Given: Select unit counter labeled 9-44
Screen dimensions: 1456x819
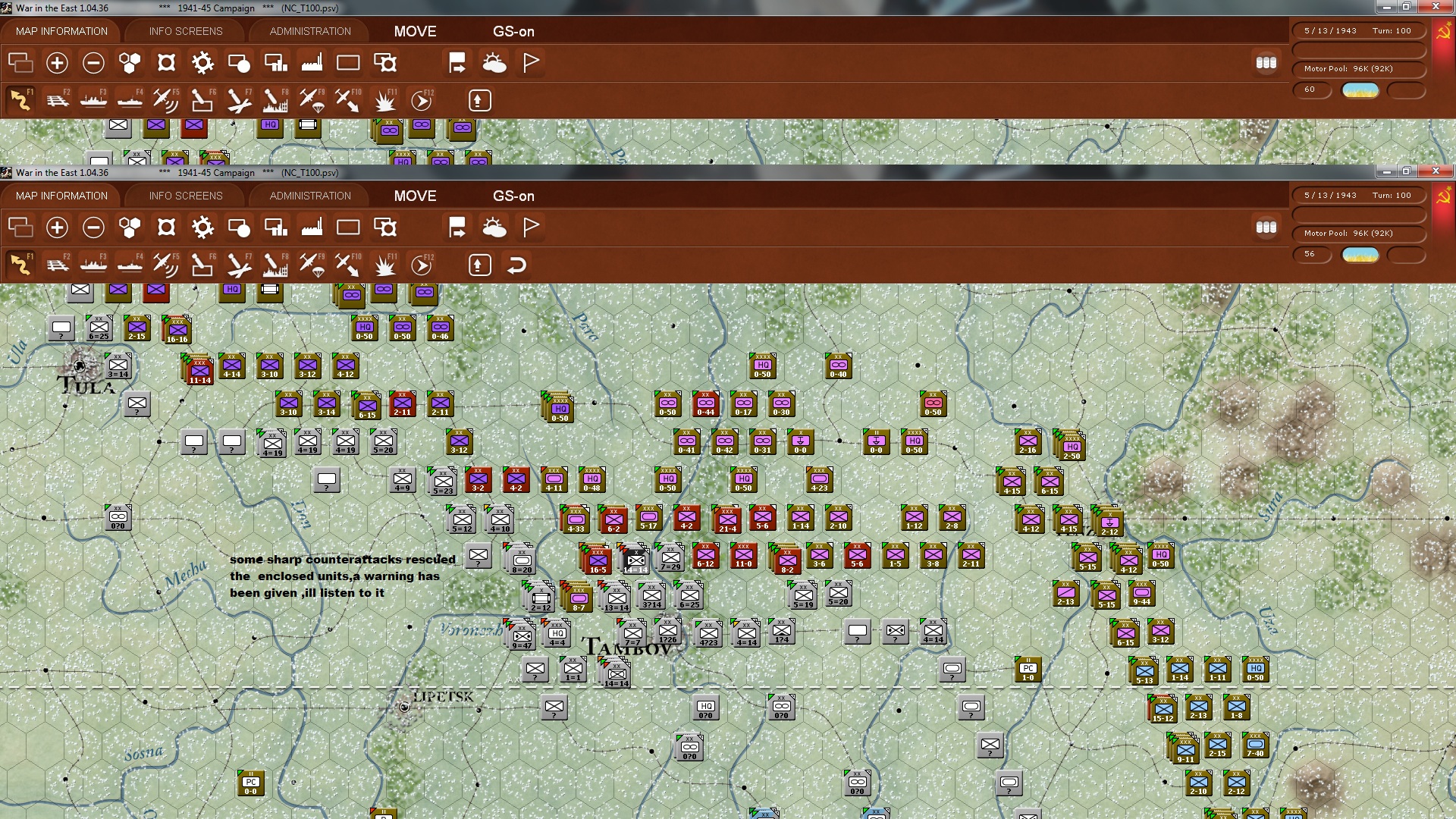Looking at the screenshot, I should pos(1141,593).
